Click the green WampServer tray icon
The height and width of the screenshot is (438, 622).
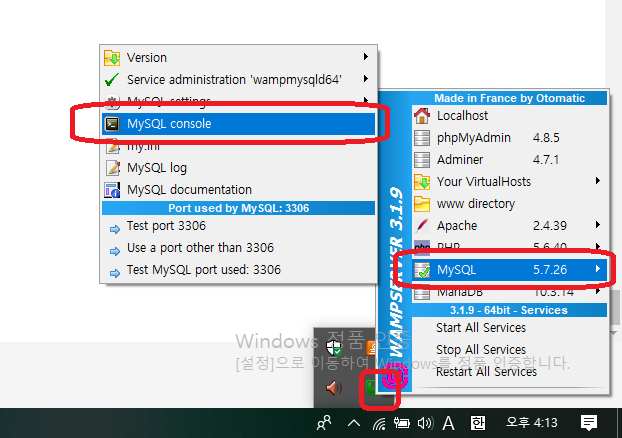click(371, 387)
